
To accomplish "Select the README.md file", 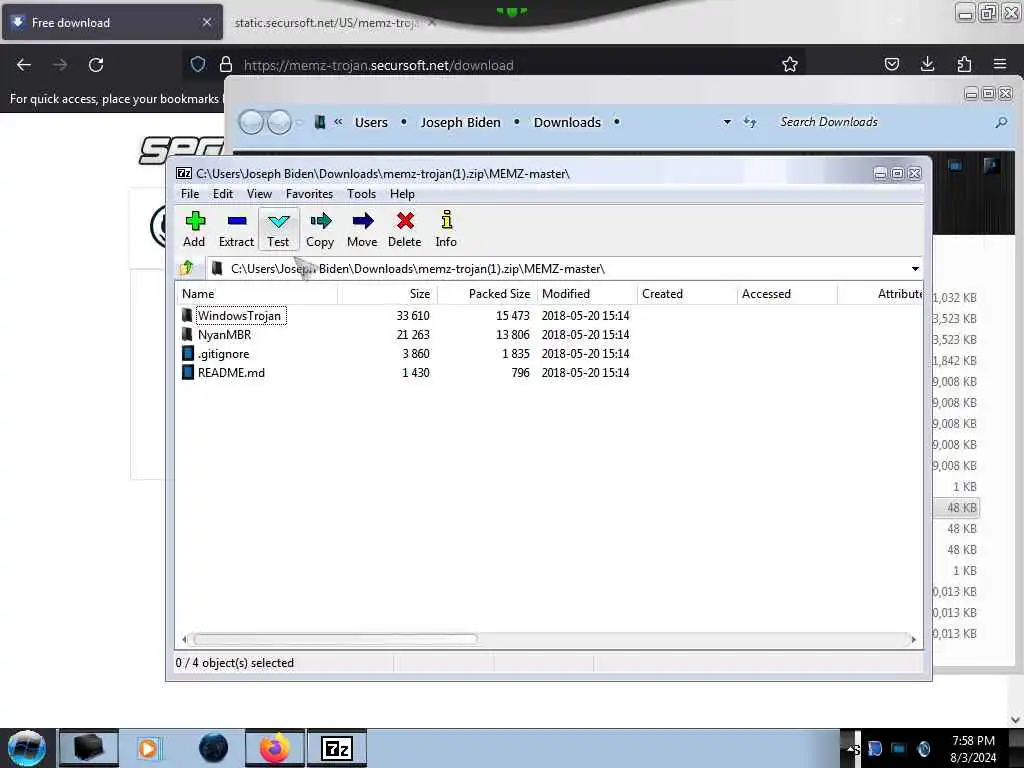I will [231, 372].
